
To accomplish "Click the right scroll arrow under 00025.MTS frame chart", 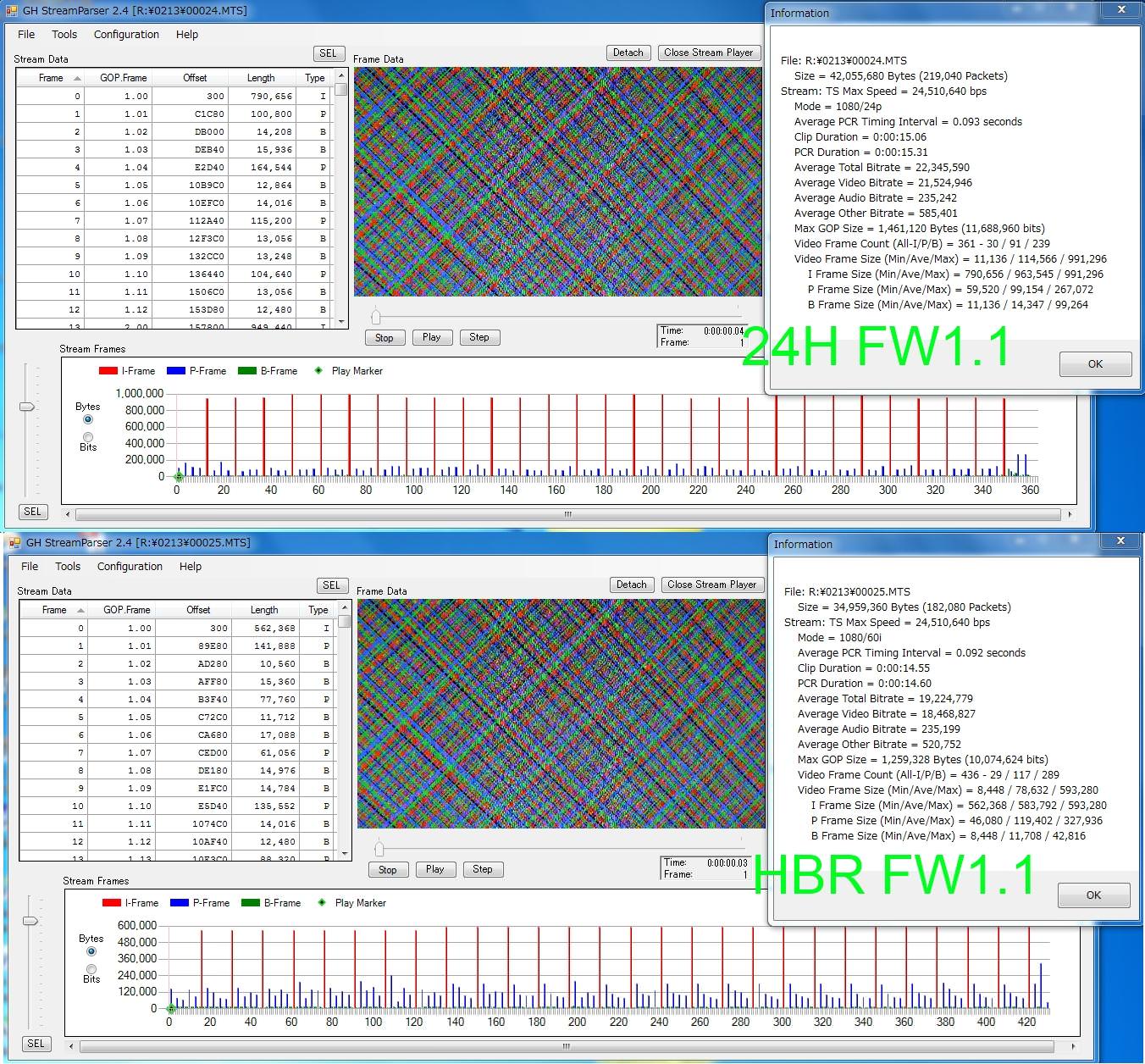I will (x=1073, y=1046).
